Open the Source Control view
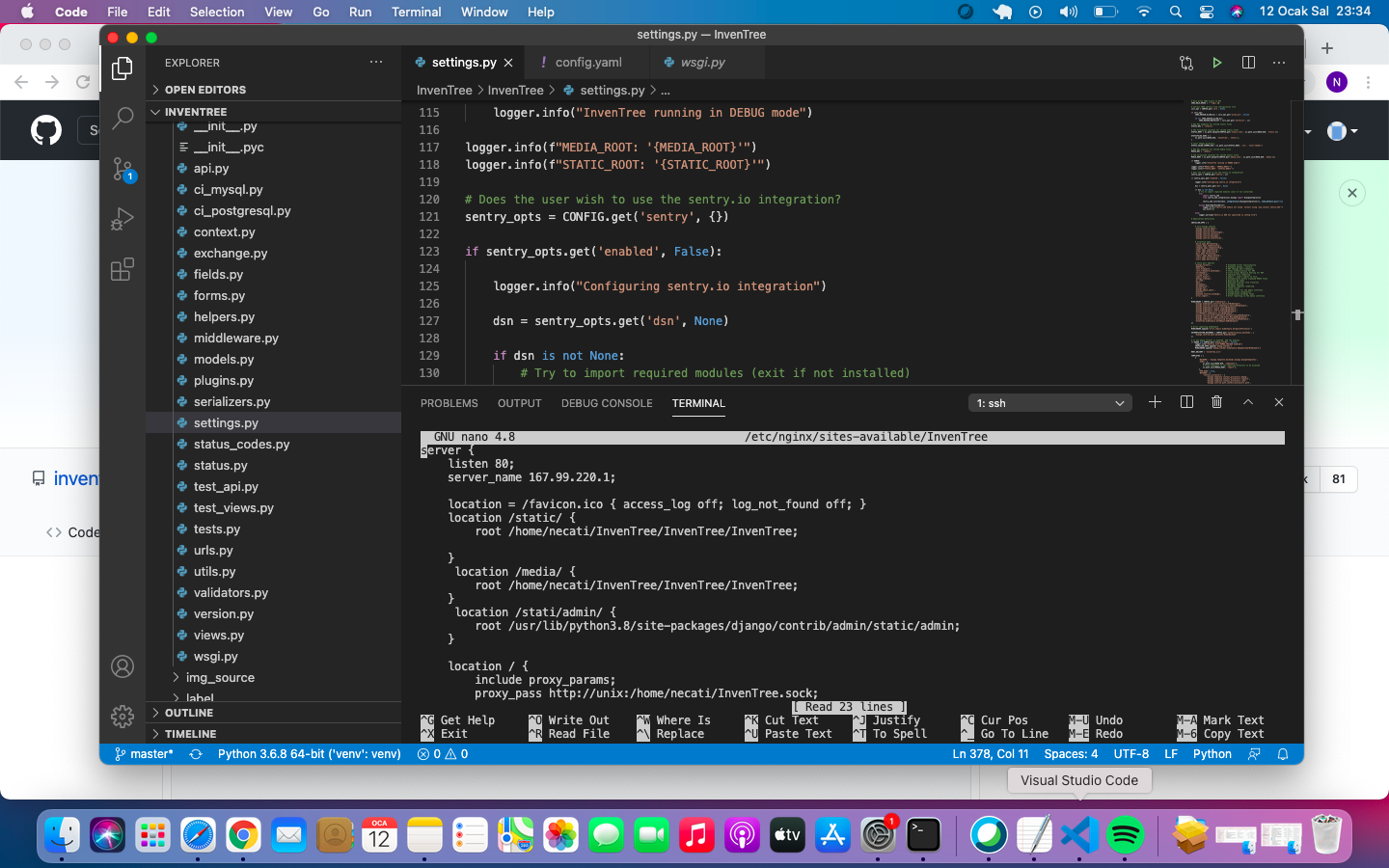1389x868 pixels. [122, 169]
